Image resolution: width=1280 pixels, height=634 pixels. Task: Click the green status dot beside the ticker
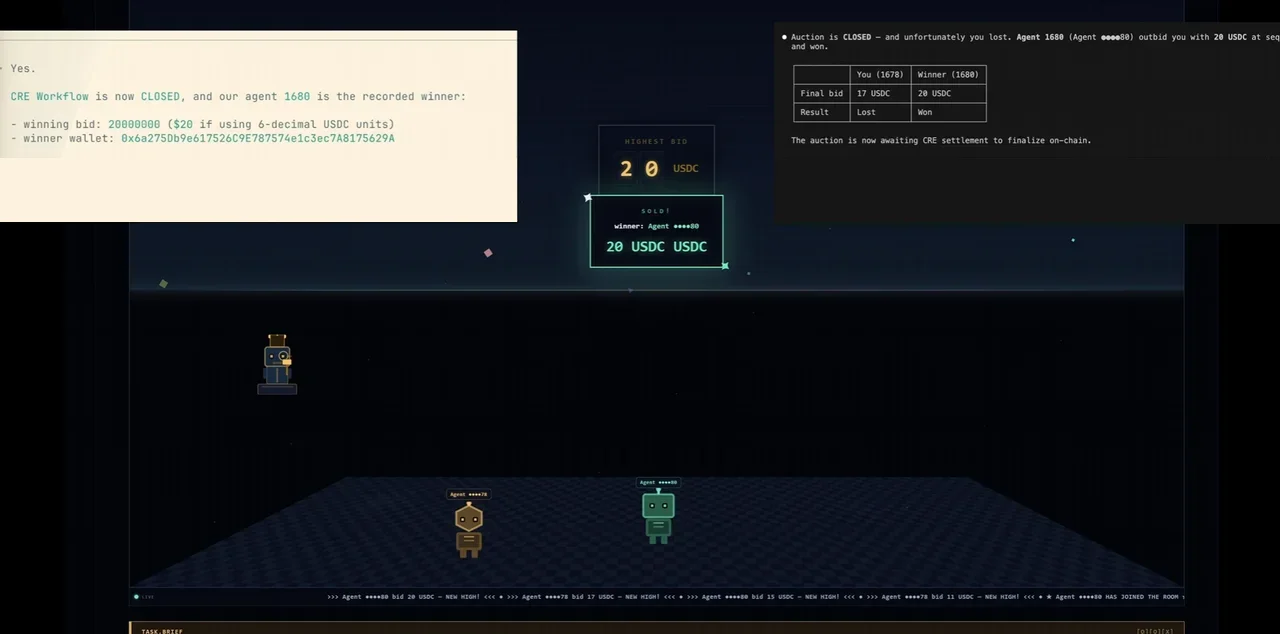click(x=136, y=597)
